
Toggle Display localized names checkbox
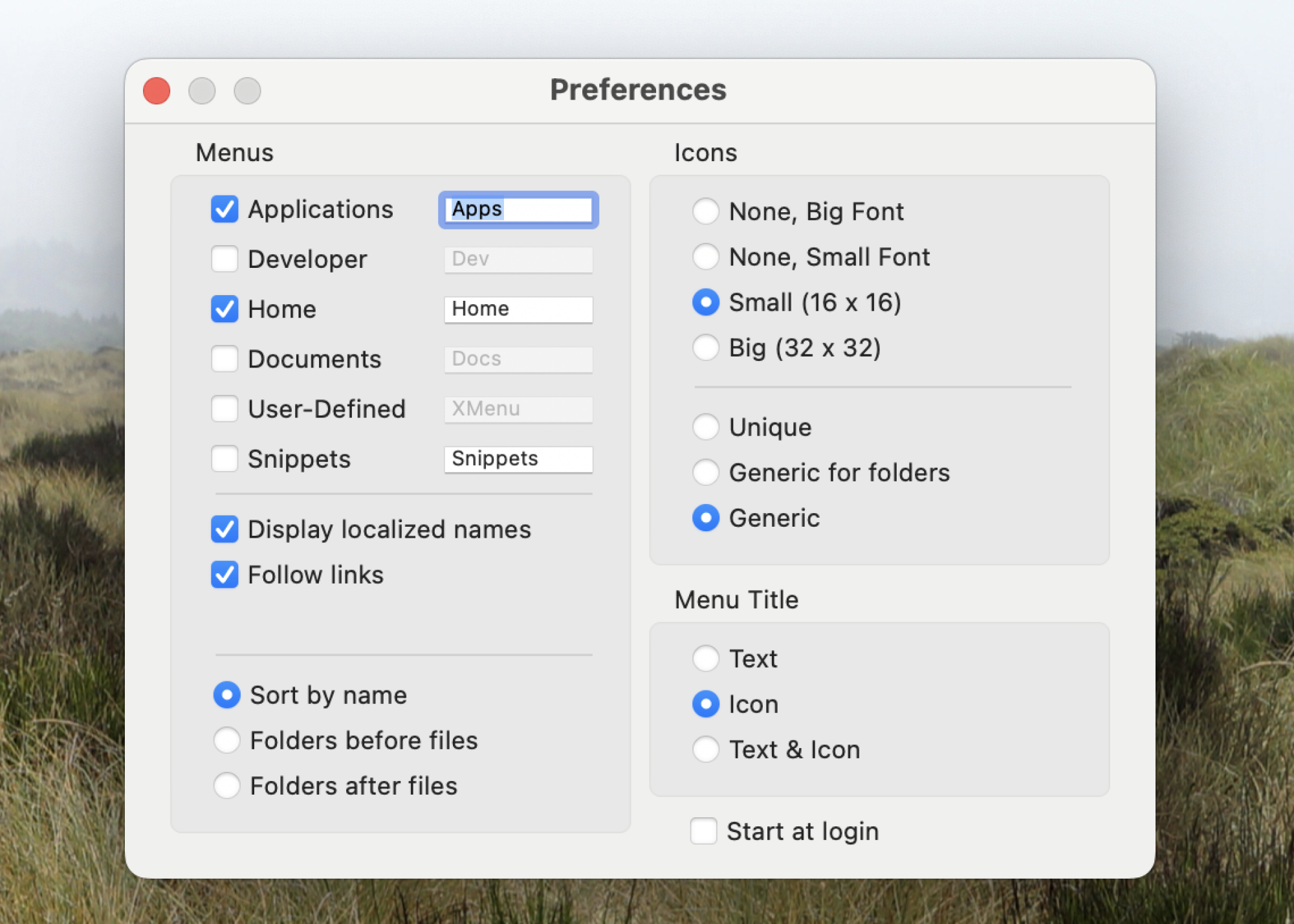(x=225, y=529)
